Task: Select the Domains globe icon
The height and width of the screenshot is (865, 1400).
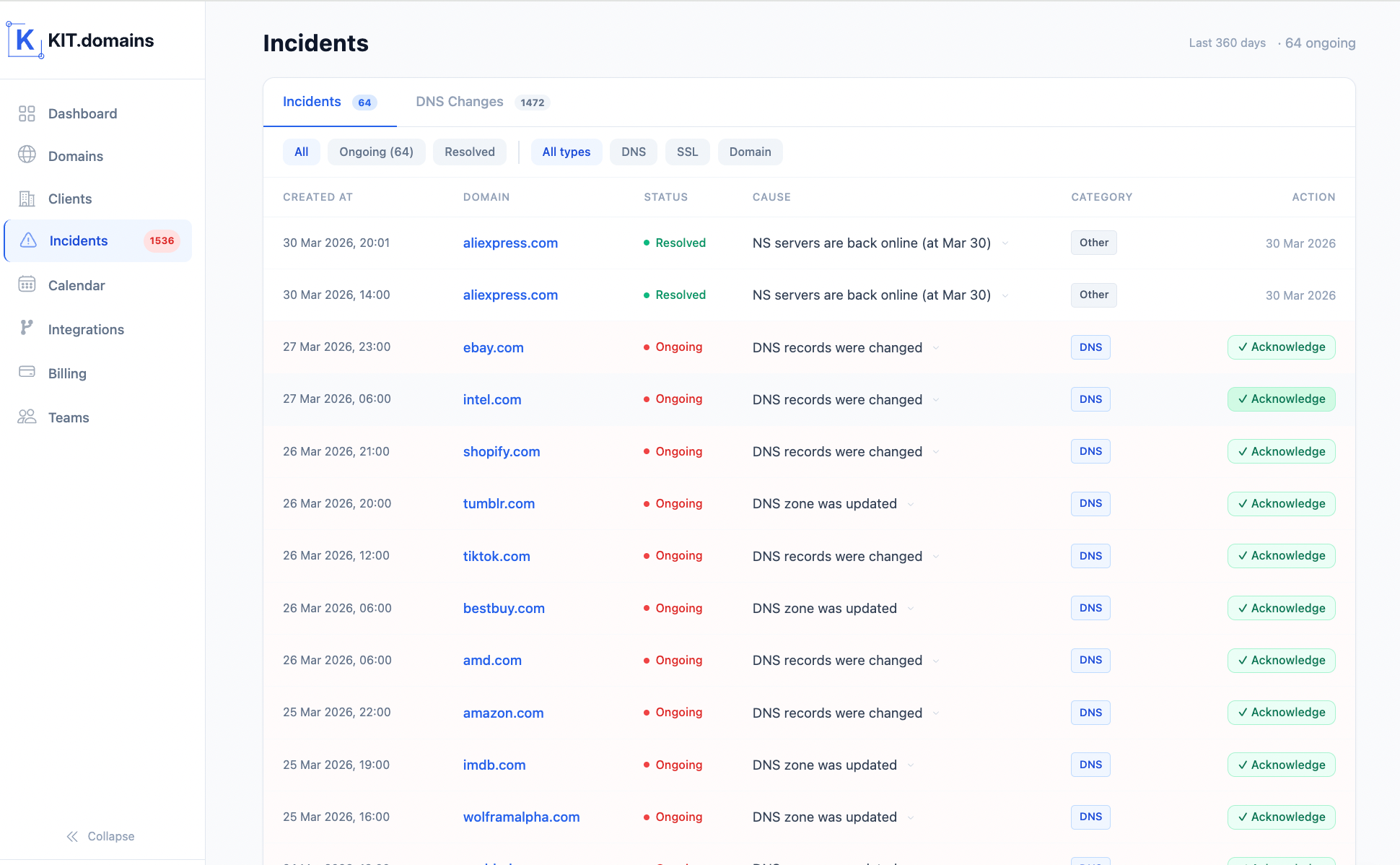Action: point(27,155)
